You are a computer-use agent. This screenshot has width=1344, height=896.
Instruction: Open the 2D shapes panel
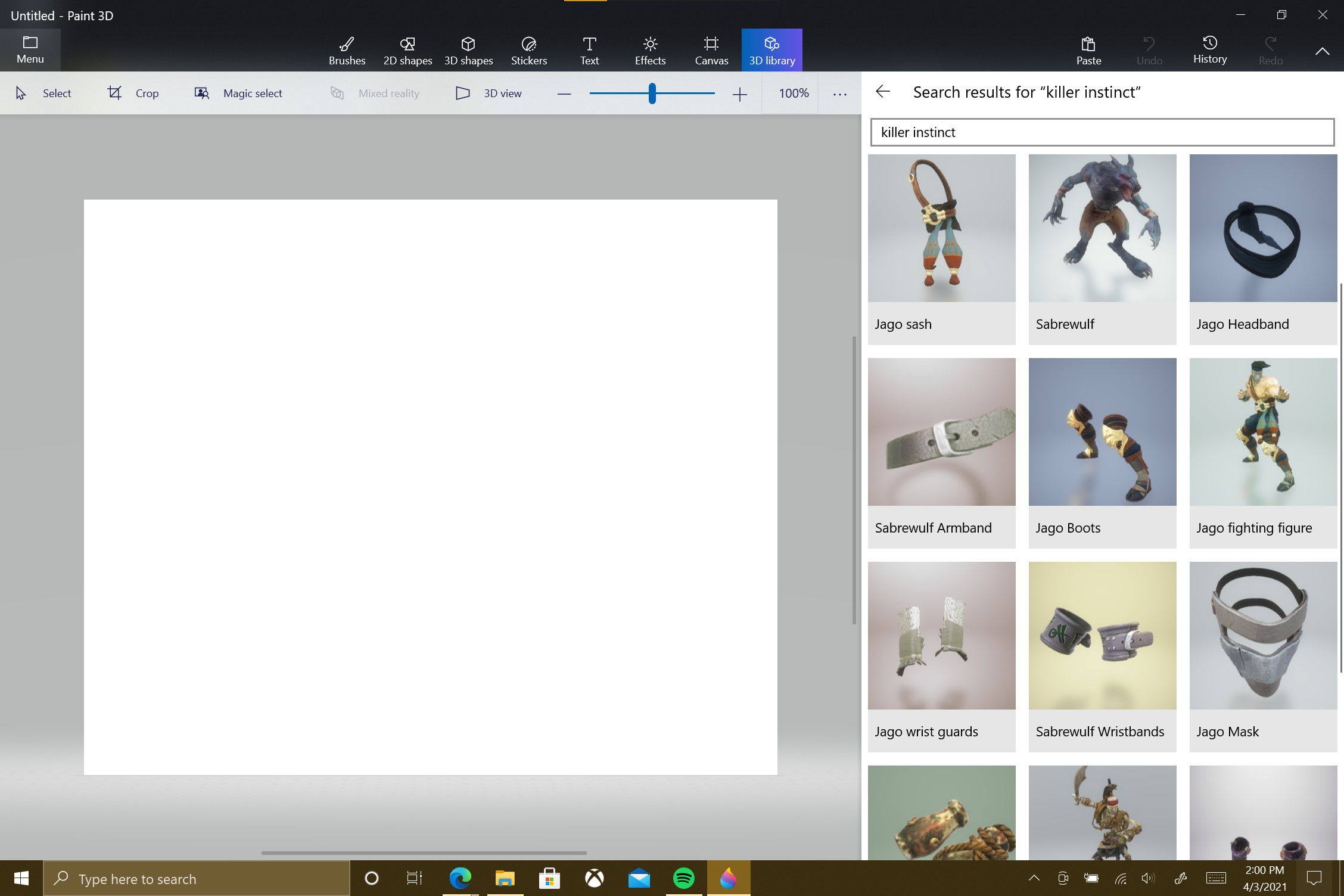[x=407, y=50]
